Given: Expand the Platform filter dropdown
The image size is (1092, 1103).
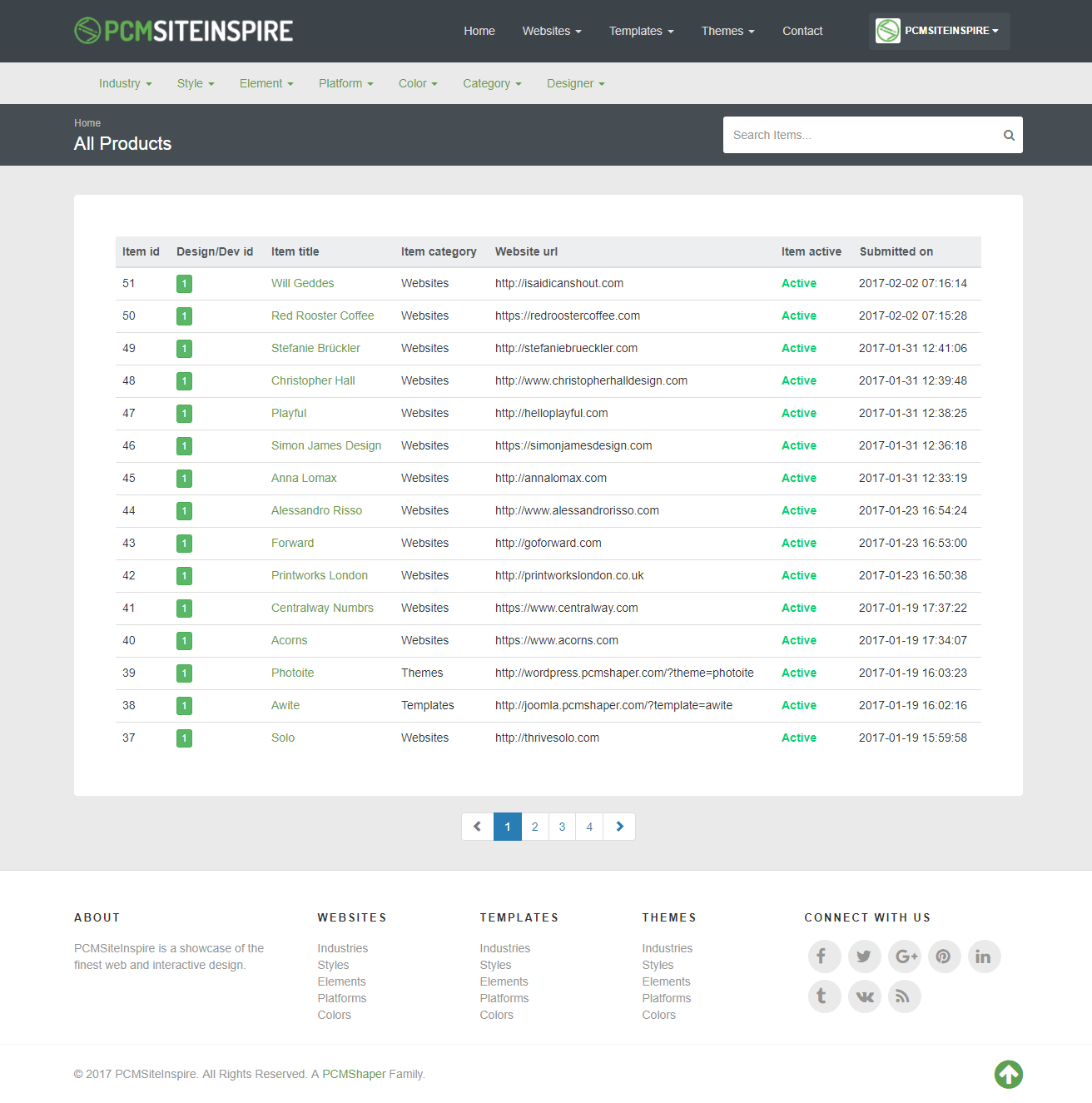Looking at the screenshot, I should click(346, 83).
